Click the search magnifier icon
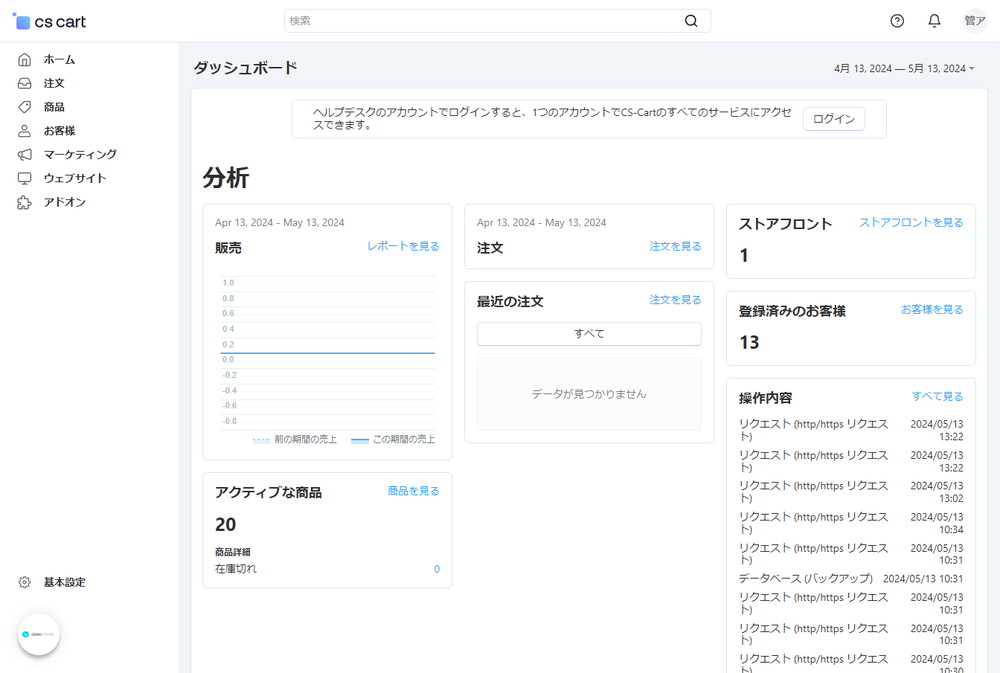The height and width of the screenshot is (673, 1000). (691, 21)
